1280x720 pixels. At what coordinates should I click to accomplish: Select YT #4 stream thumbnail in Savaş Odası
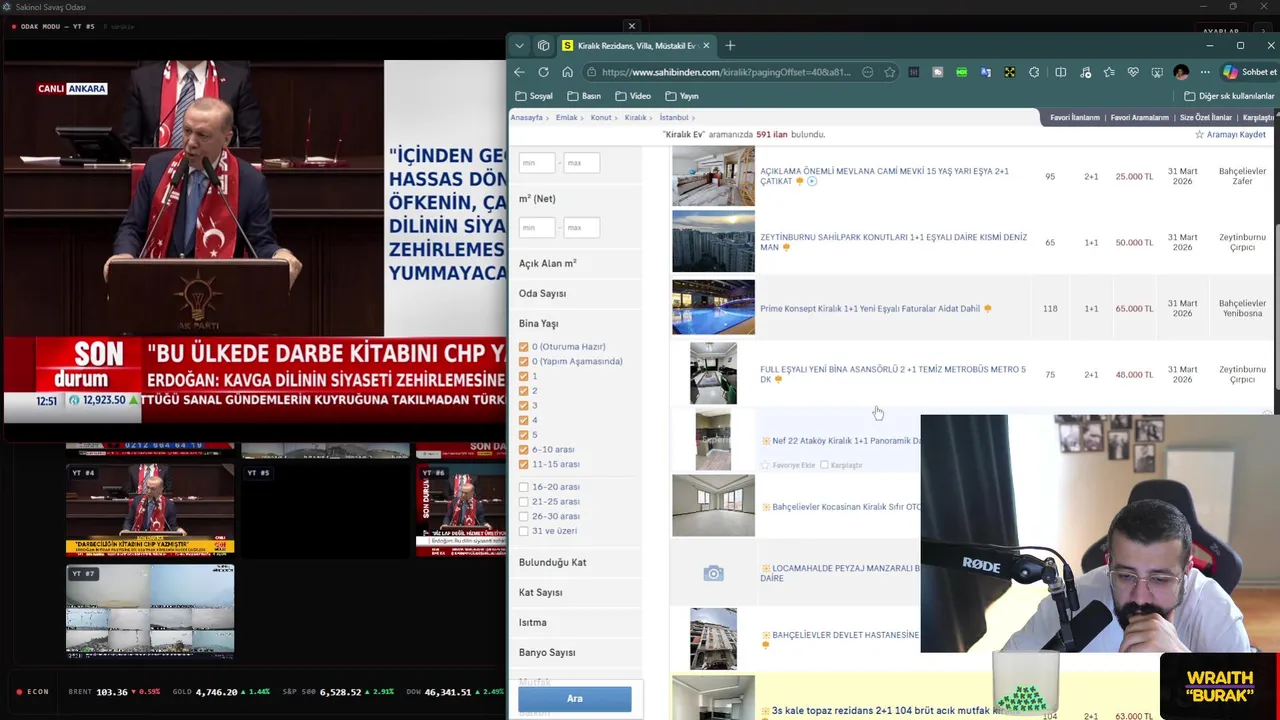[x=150, y=511]
